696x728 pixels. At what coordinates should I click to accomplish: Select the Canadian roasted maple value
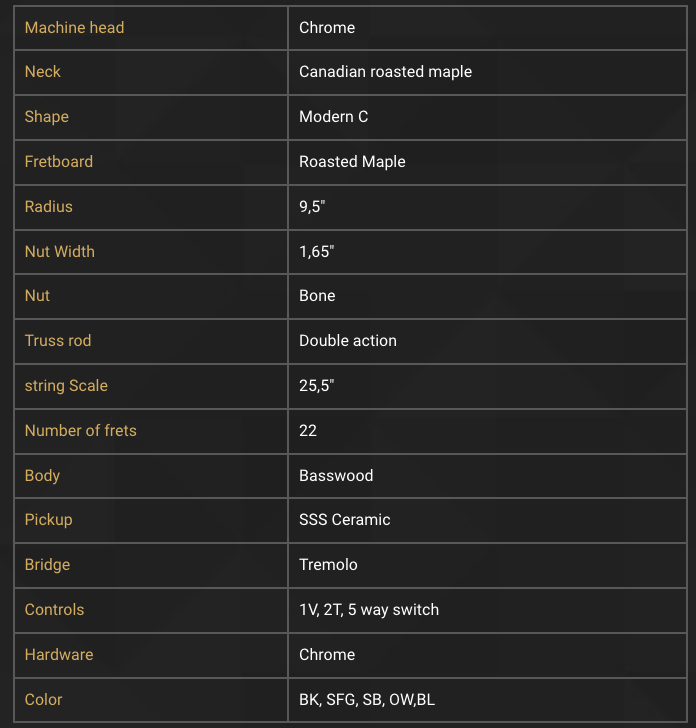(385, 72)
